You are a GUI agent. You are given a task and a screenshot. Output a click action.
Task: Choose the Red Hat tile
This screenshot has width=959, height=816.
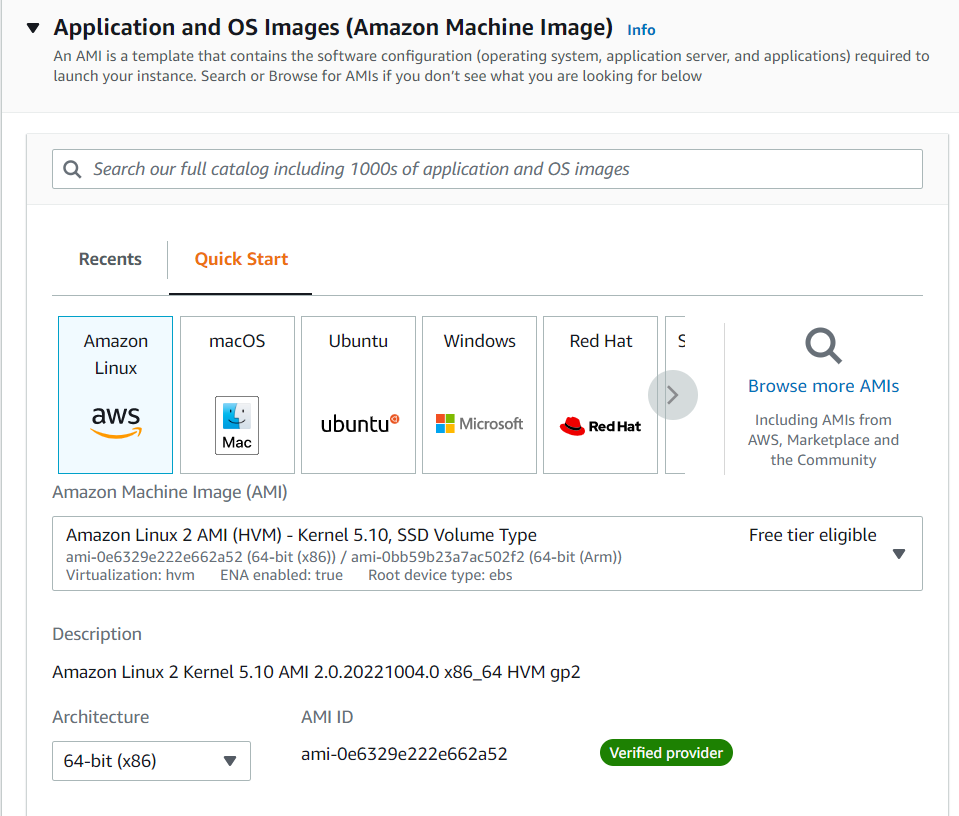[601, 395]
